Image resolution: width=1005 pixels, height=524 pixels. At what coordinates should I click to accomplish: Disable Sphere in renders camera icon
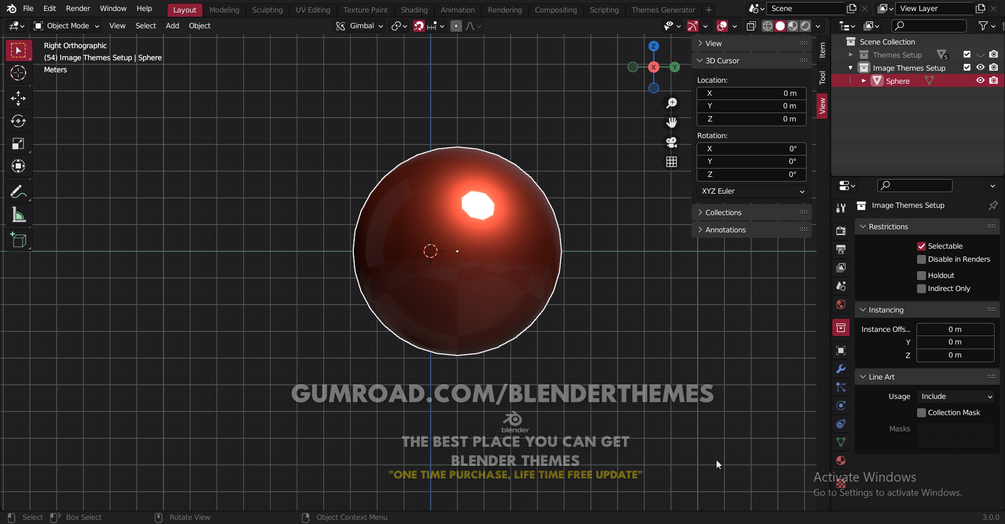click(993, 81)
